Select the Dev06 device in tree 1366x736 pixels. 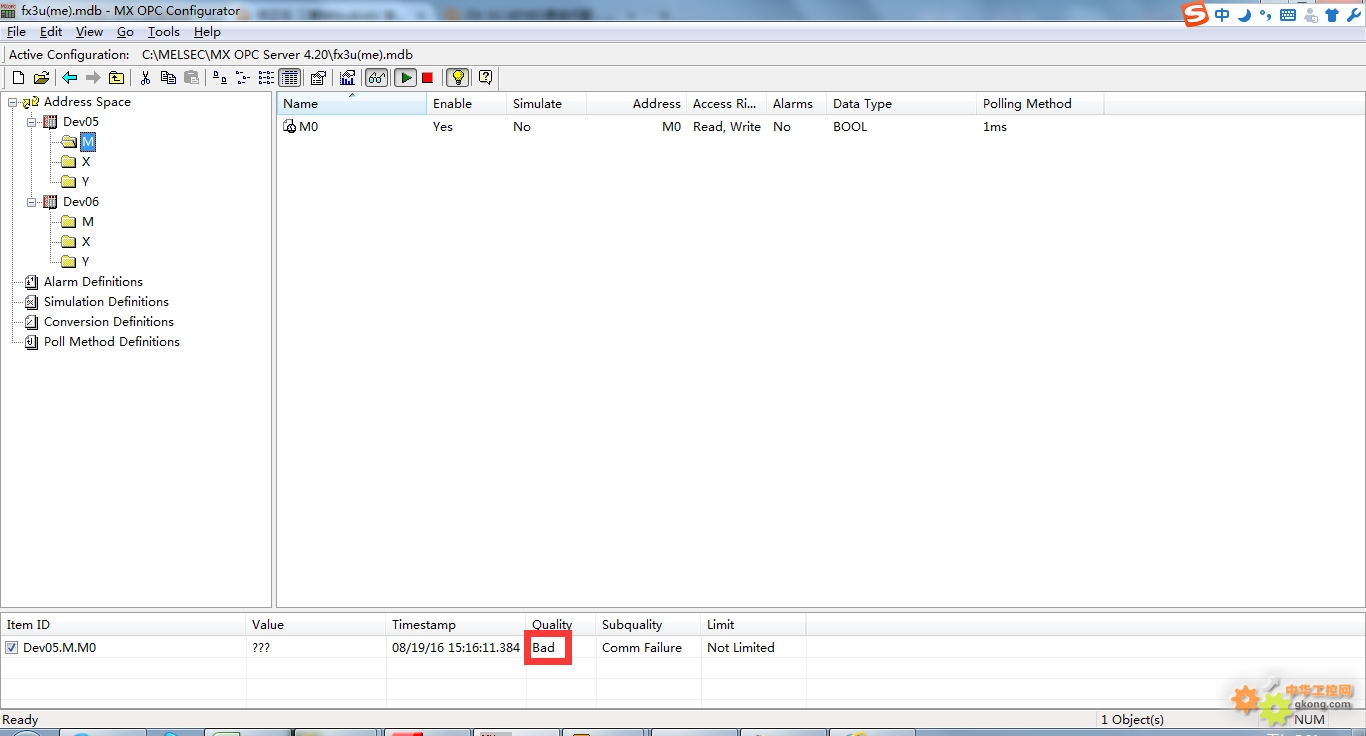pyautogui.click(x=81, y=202)
